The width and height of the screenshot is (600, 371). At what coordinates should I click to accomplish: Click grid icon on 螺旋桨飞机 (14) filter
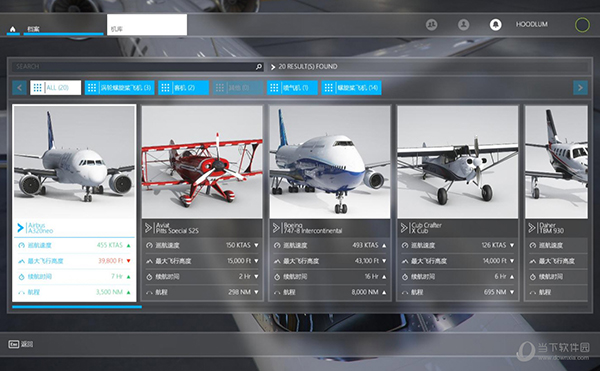(x=328, y=88)
